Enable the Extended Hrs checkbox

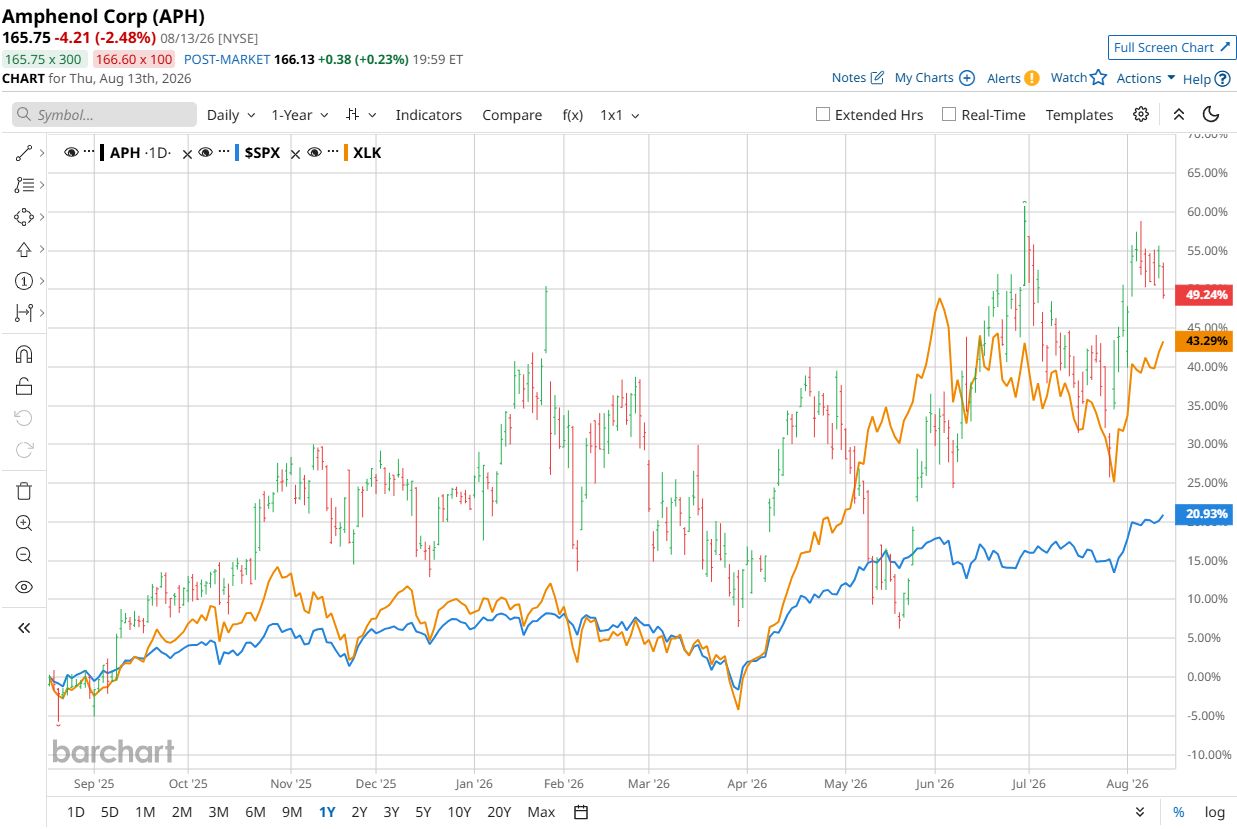pyautogui.click(x=823, y=114)
